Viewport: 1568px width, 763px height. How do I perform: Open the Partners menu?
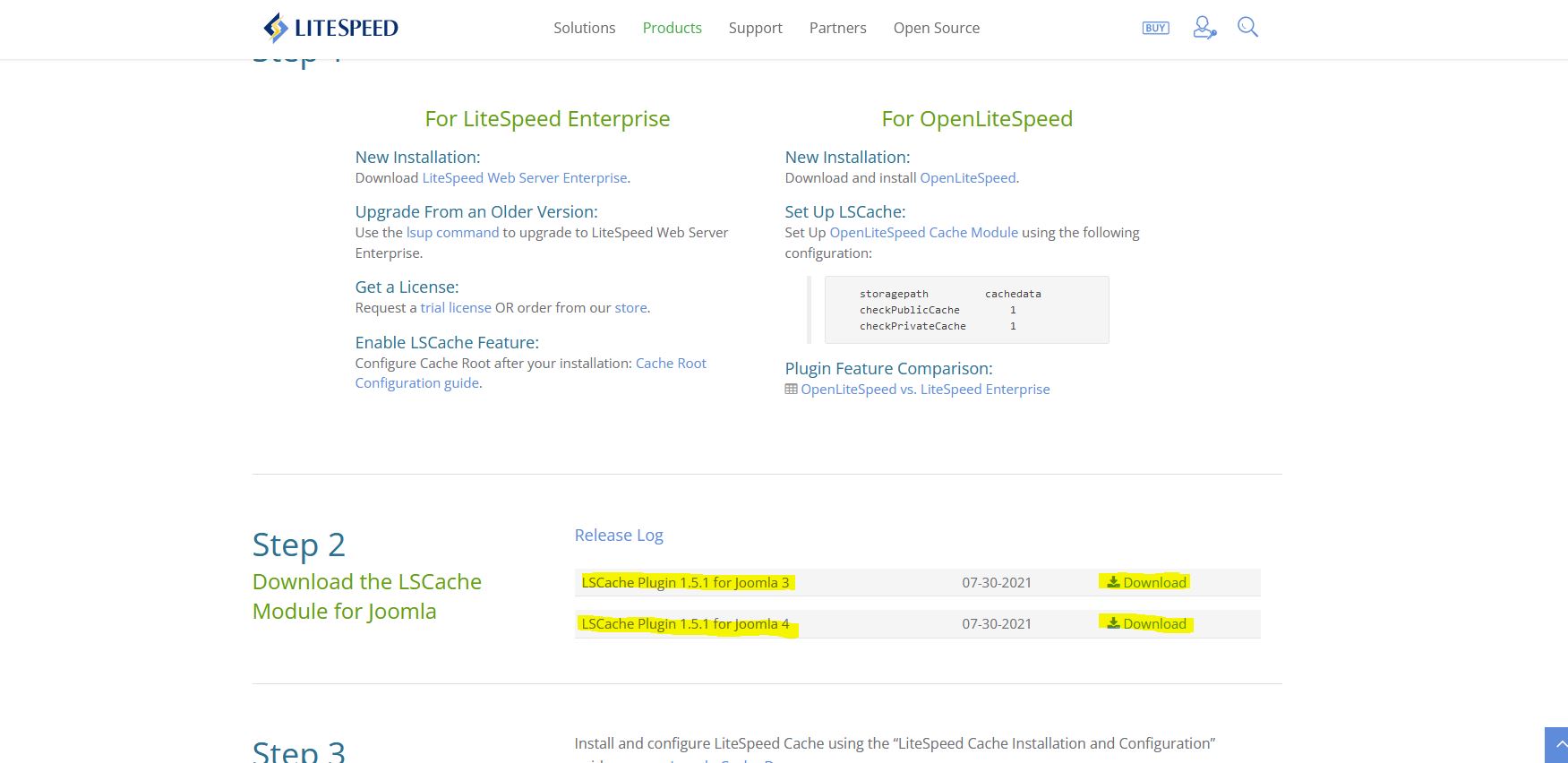(x=837, y=28)
